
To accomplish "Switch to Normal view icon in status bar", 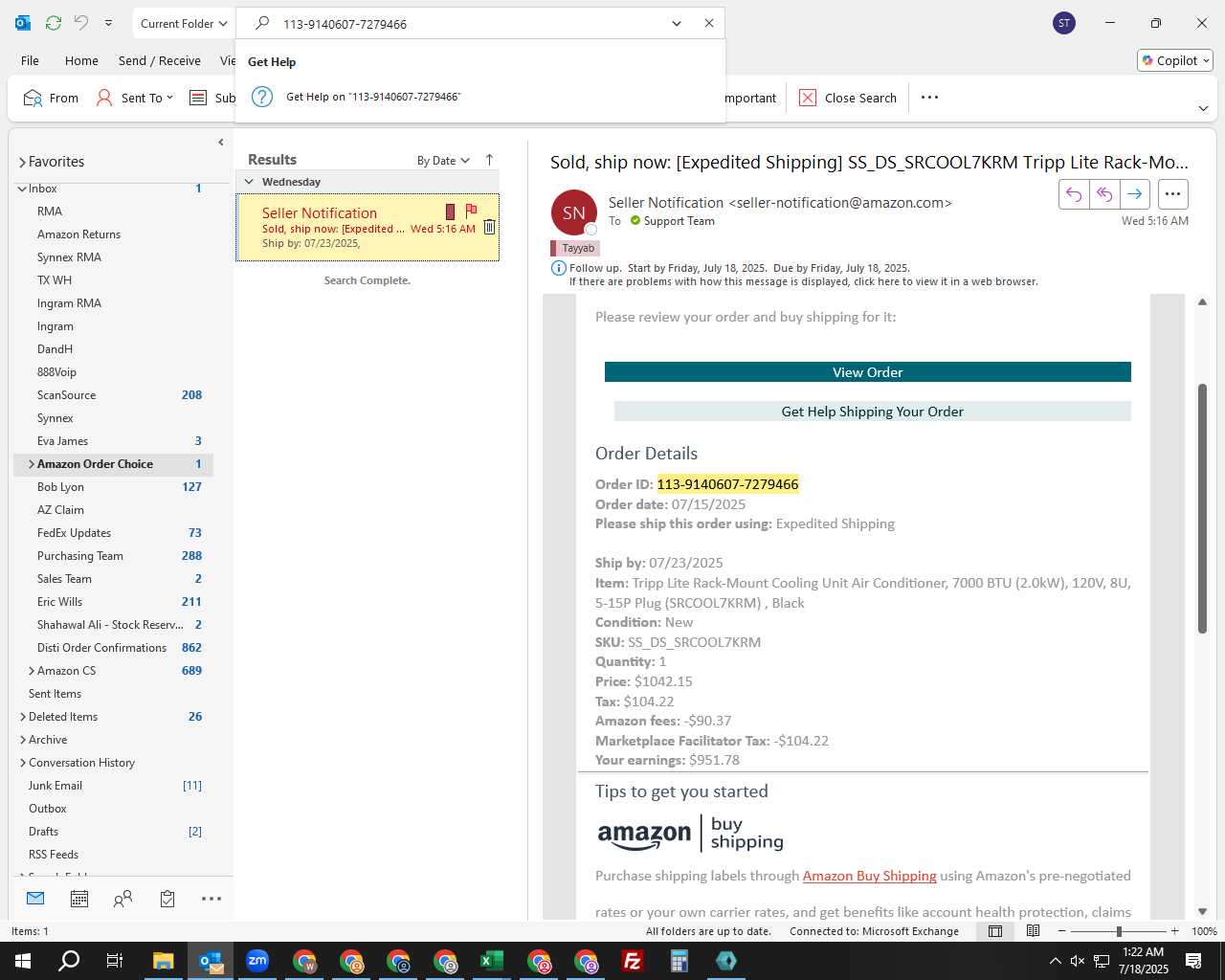I will (x=995, y=931).
